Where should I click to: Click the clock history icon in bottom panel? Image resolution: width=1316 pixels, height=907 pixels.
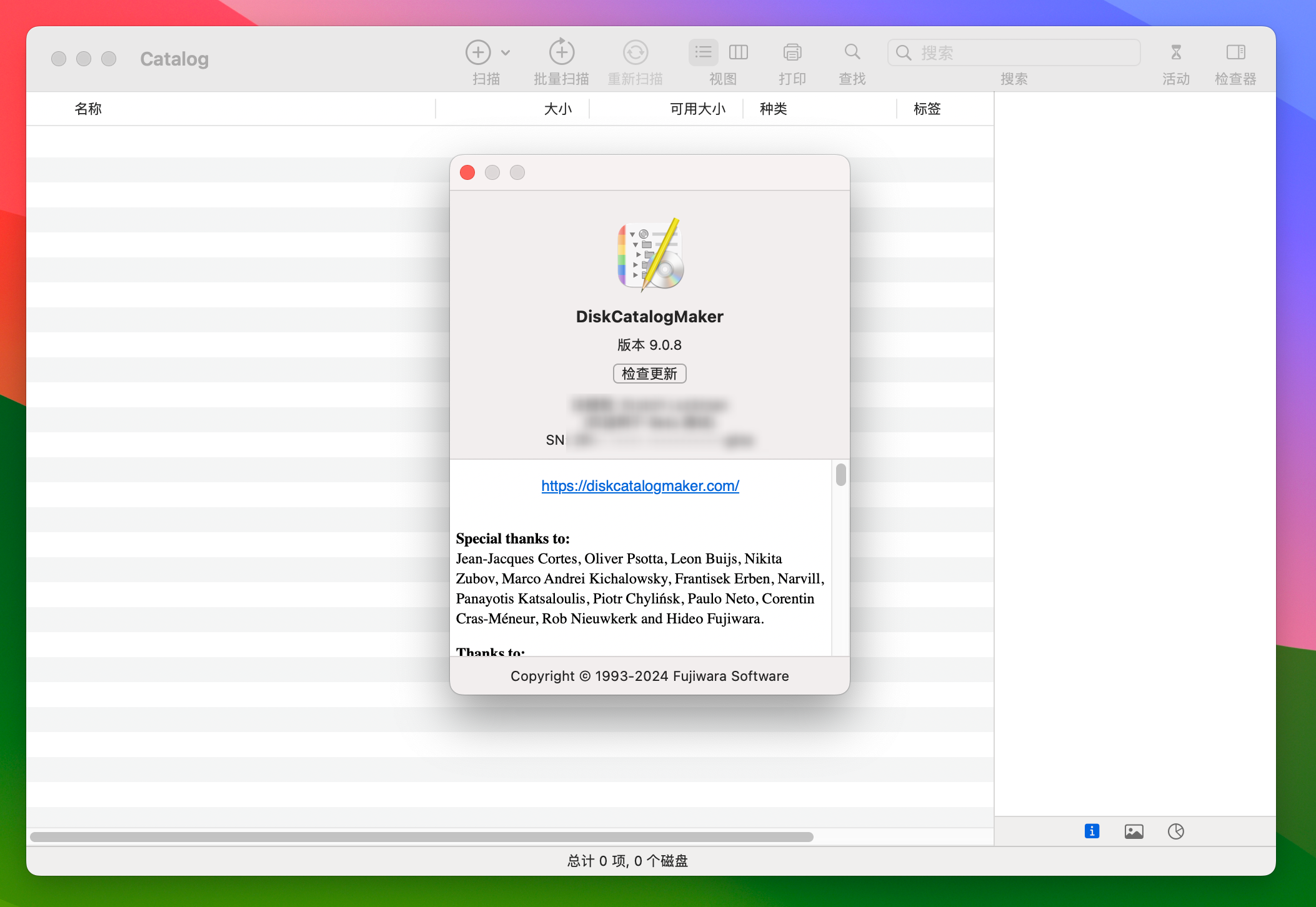tap(1177, 831)
